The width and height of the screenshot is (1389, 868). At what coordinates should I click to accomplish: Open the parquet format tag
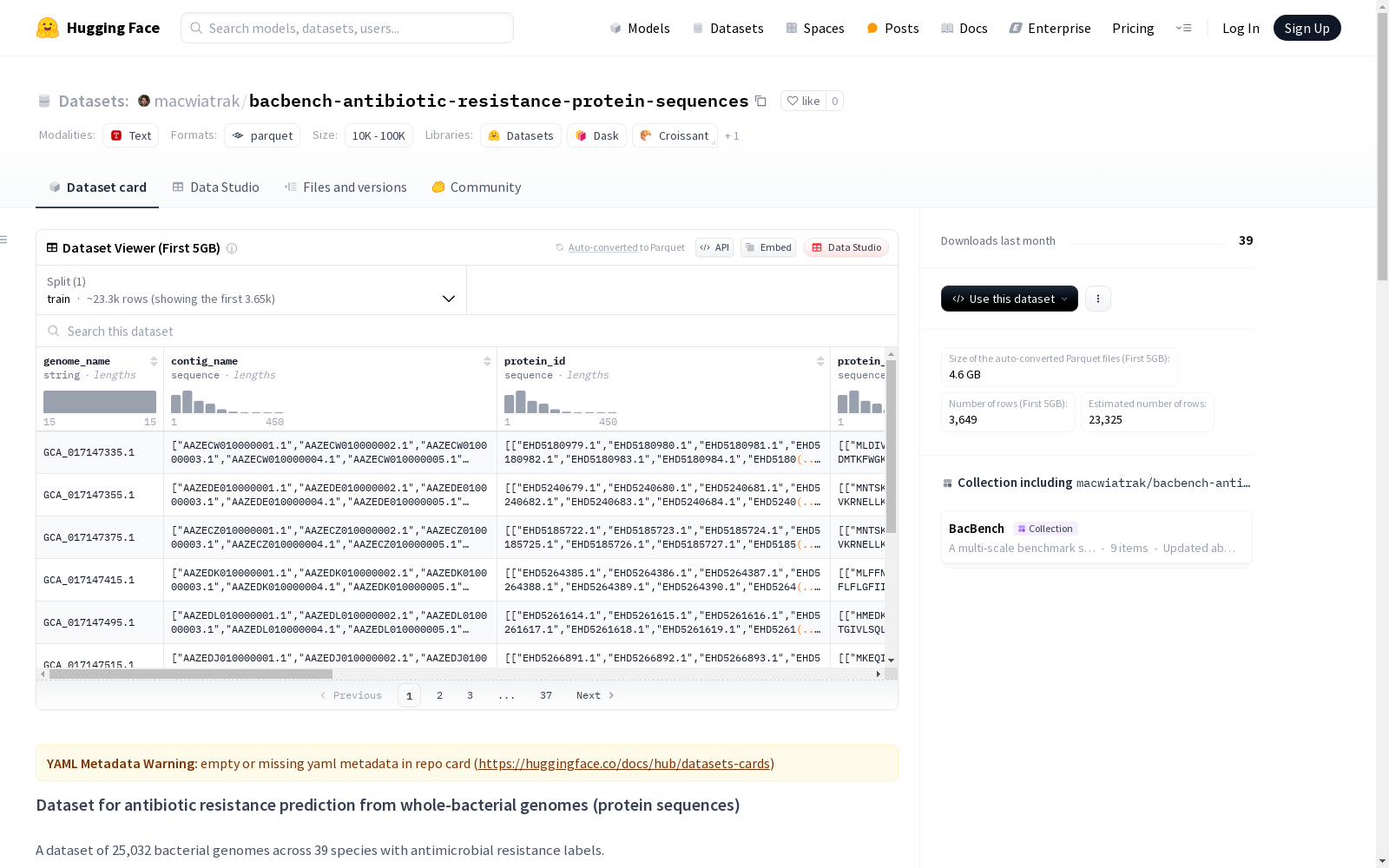pyautogui.click(x=262, y=135)
